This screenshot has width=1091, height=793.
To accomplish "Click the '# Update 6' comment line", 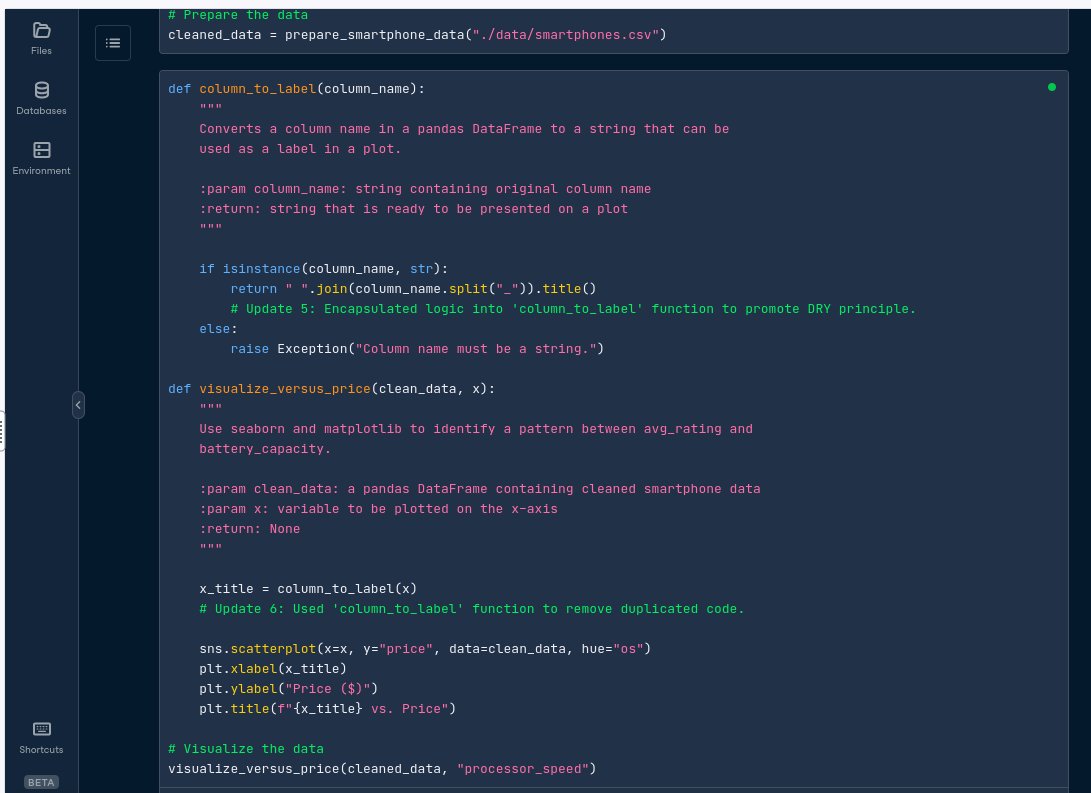I will [472, 609].
